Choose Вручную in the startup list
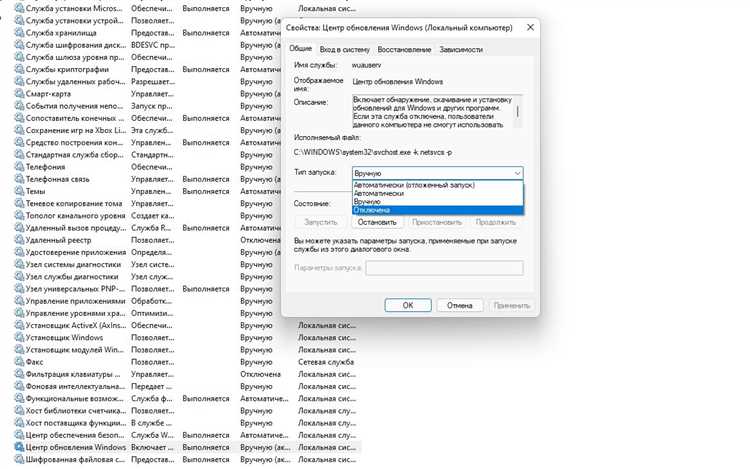 (438, 202)
